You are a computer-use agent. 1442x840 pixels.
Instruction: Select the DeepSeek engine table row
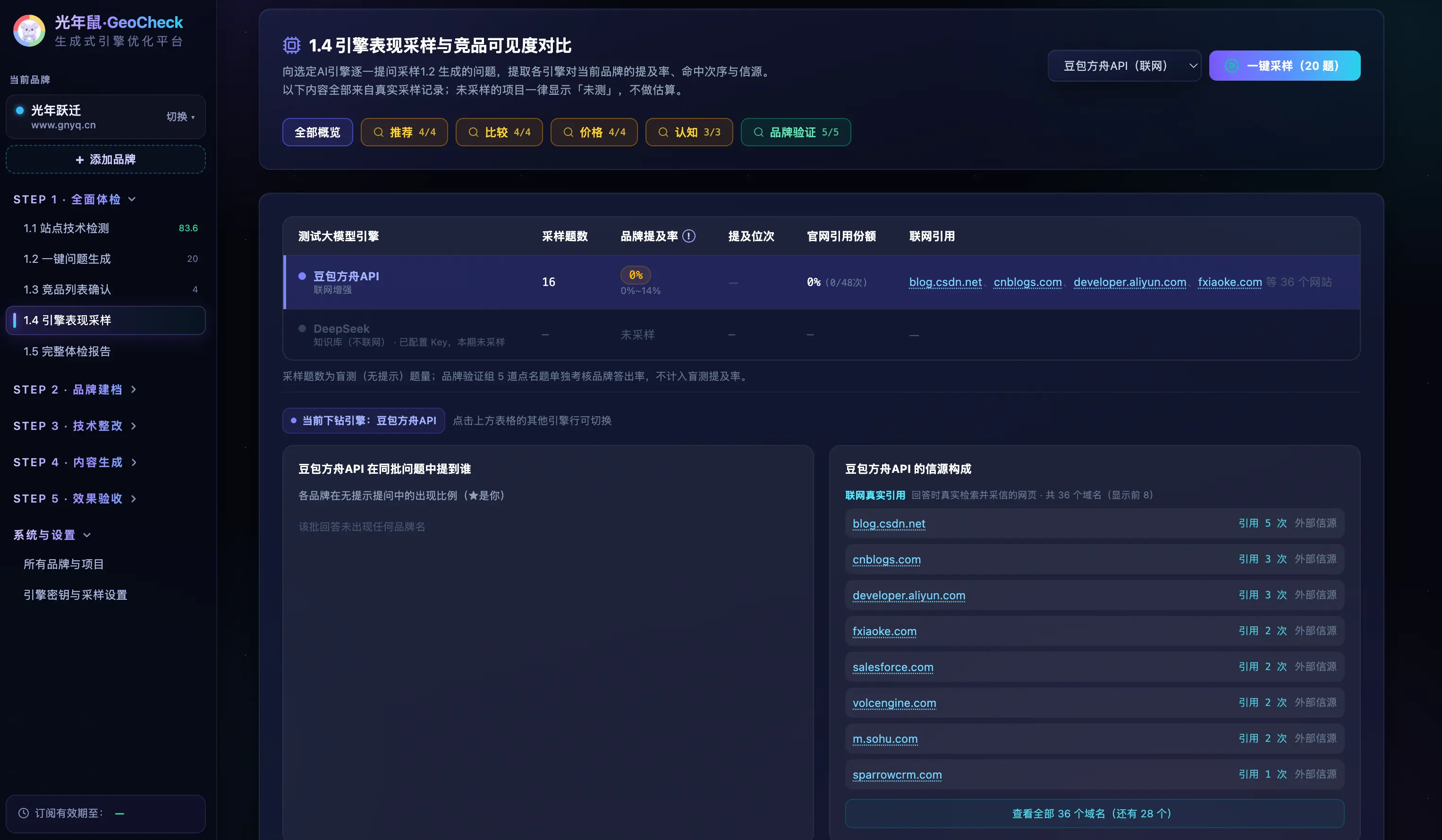tap(822, 335)
